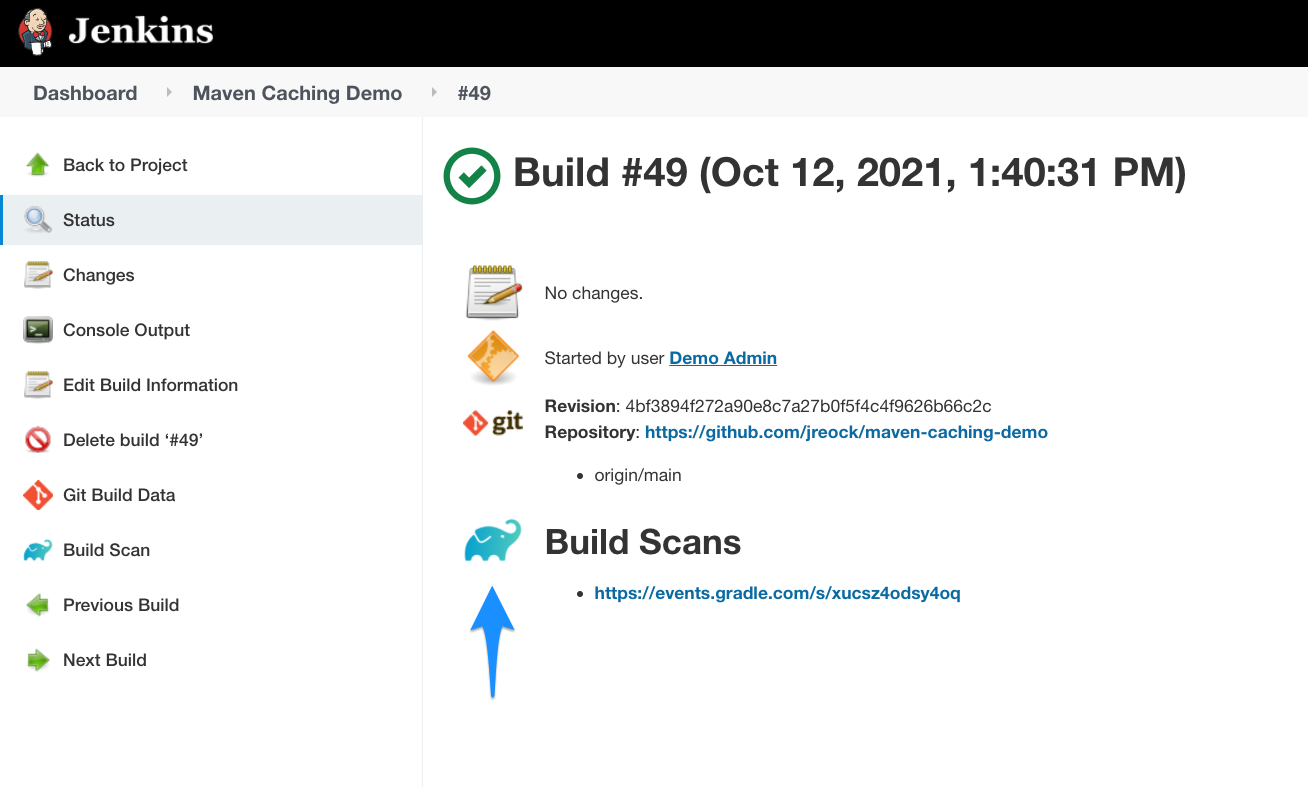Click the Next Build right arrow icon
Screen dimensions: 1308x787
(x=38, y=660)
